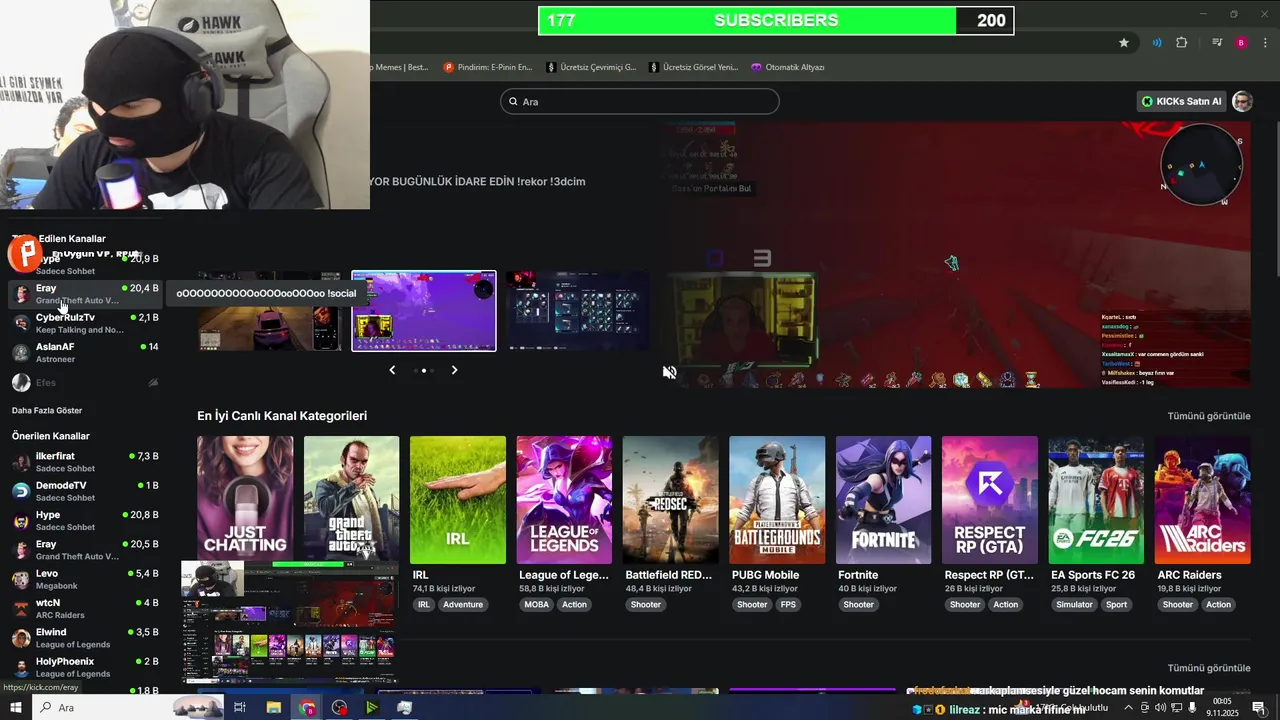Open recommended channel wtcN
This screenshot has width=1280, height=720.
85,608
